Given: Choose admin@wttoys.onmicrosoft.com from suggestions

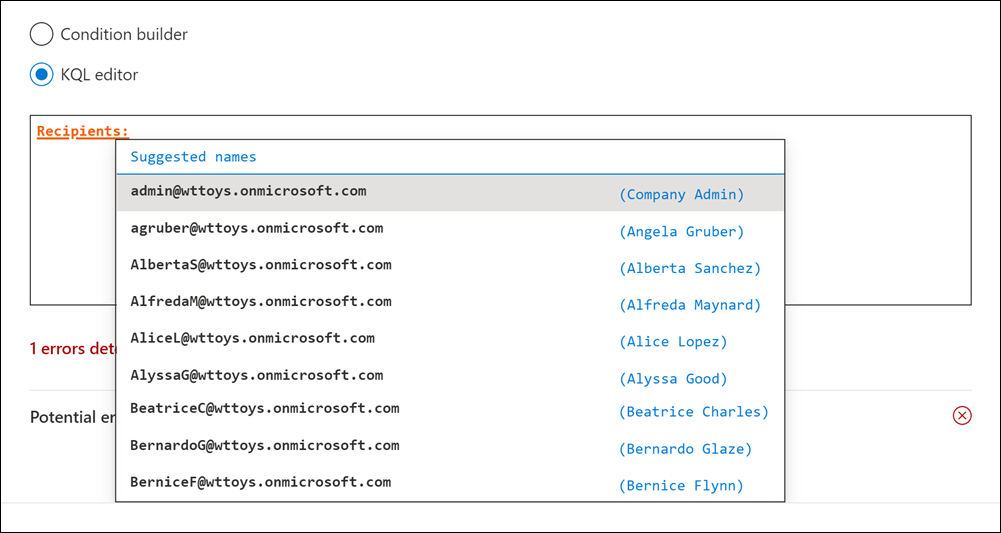Looking at the screenshot, I should click(248, 191).
